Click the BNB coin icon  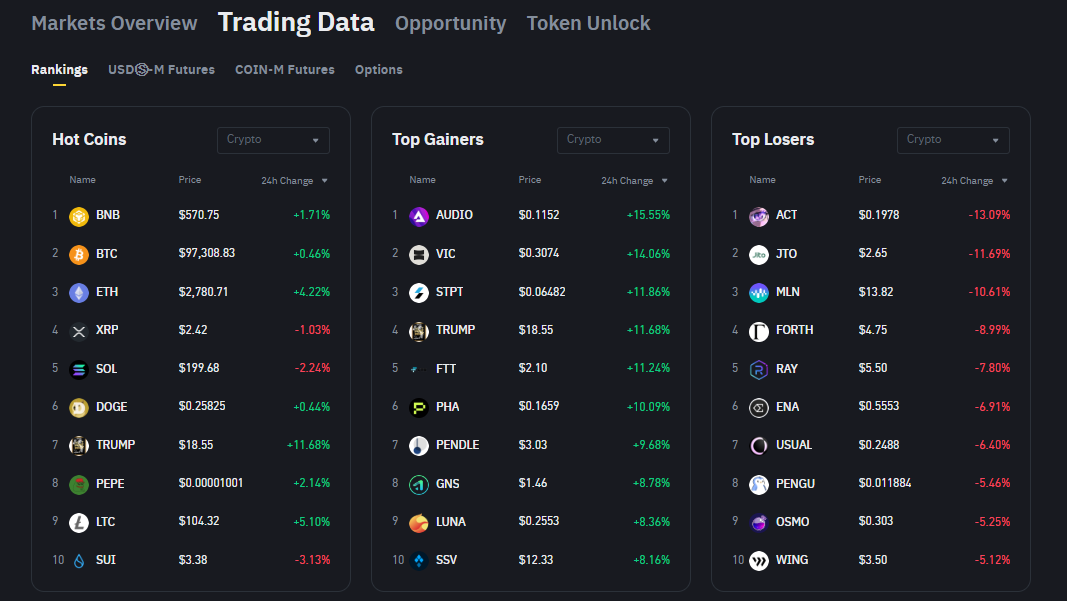79,215
